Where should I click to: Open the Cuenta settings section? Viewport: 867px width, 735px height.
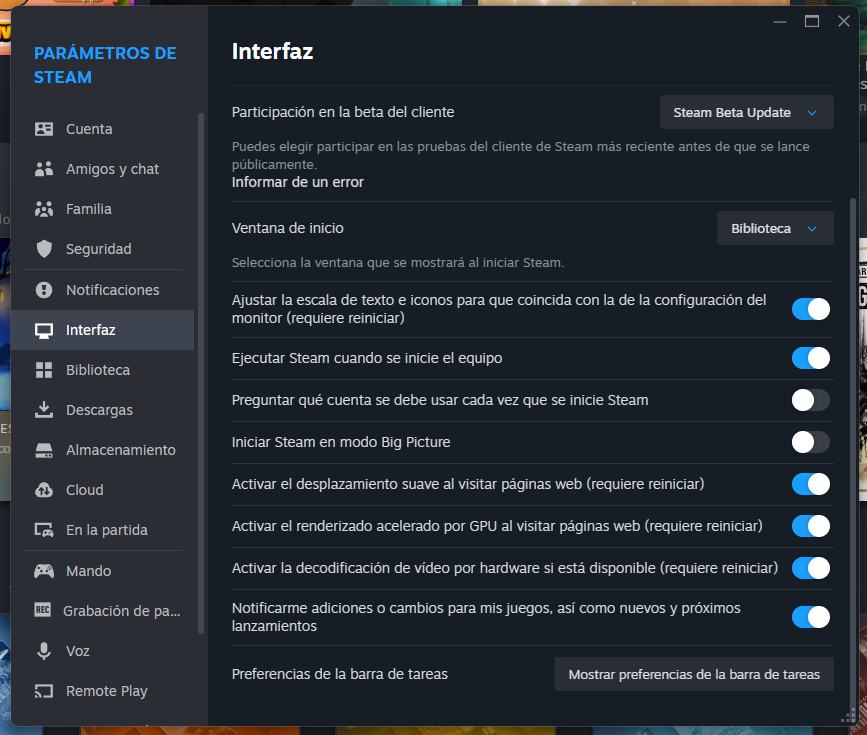pyautogui.click(x=89, y=129)
